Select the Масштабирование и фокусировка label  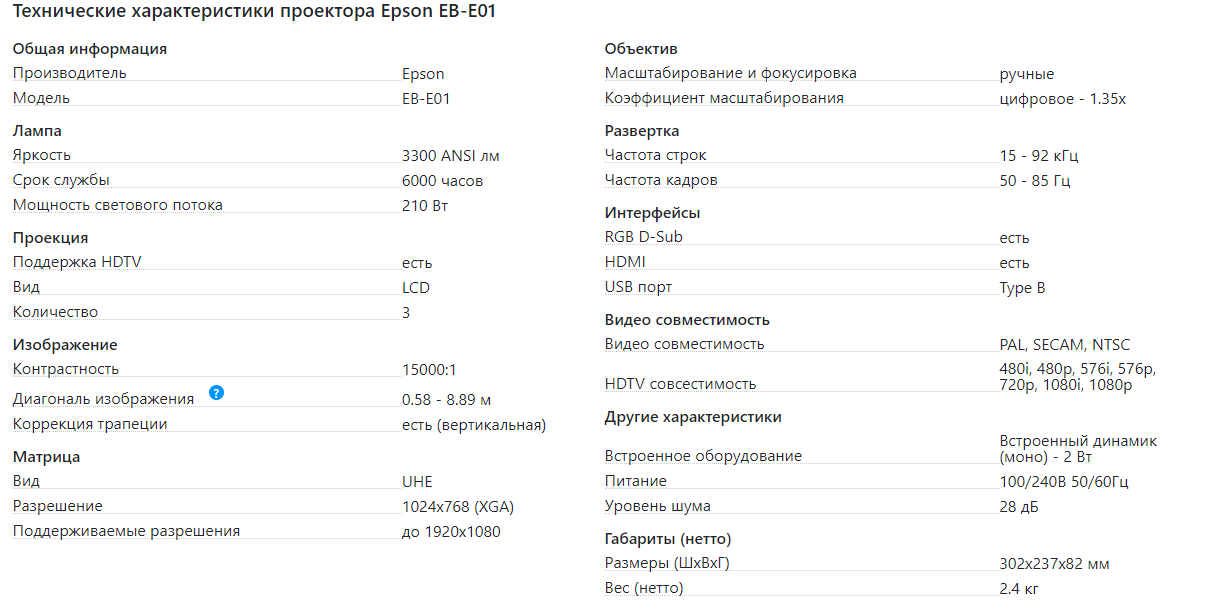[x=731, y=73]
